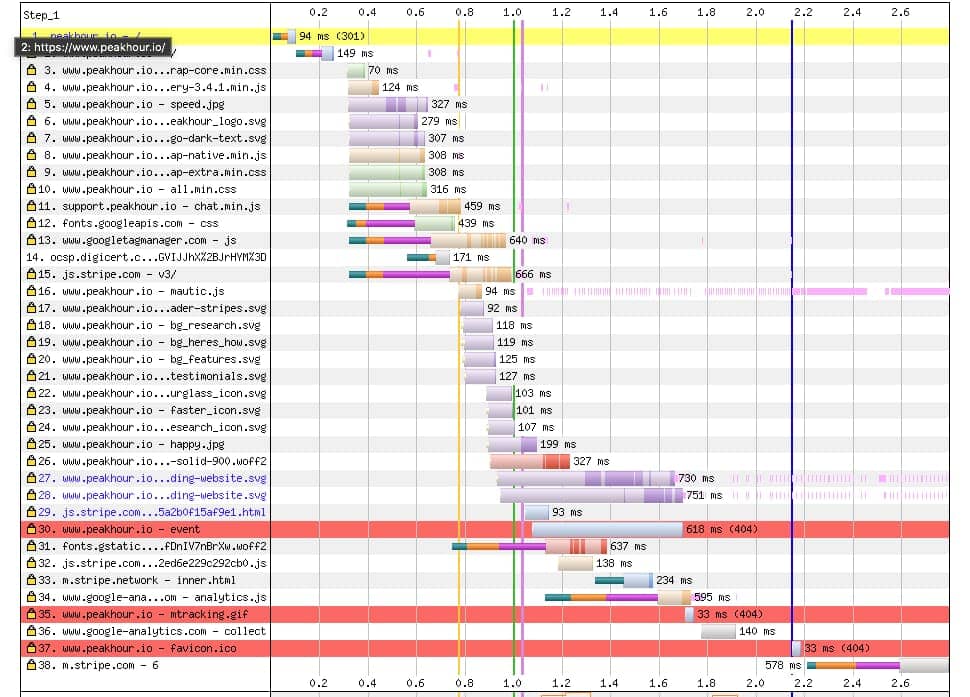Click the lock icon beside fonts.googleapis.com css row
The width and height of the screenshot is (970, 697).
tap(32, 223)
